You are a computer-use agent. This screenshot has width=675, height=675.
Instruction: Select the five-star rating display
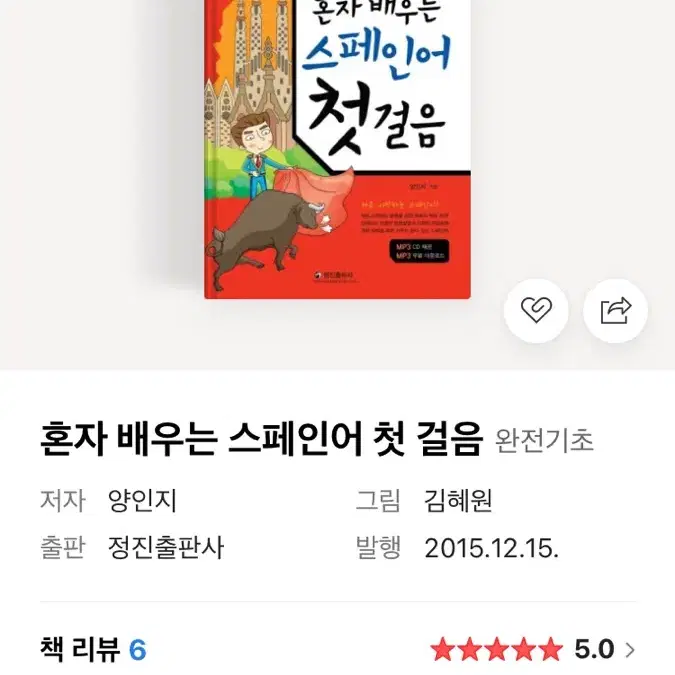pyautogui.click(x=496, y=650)
